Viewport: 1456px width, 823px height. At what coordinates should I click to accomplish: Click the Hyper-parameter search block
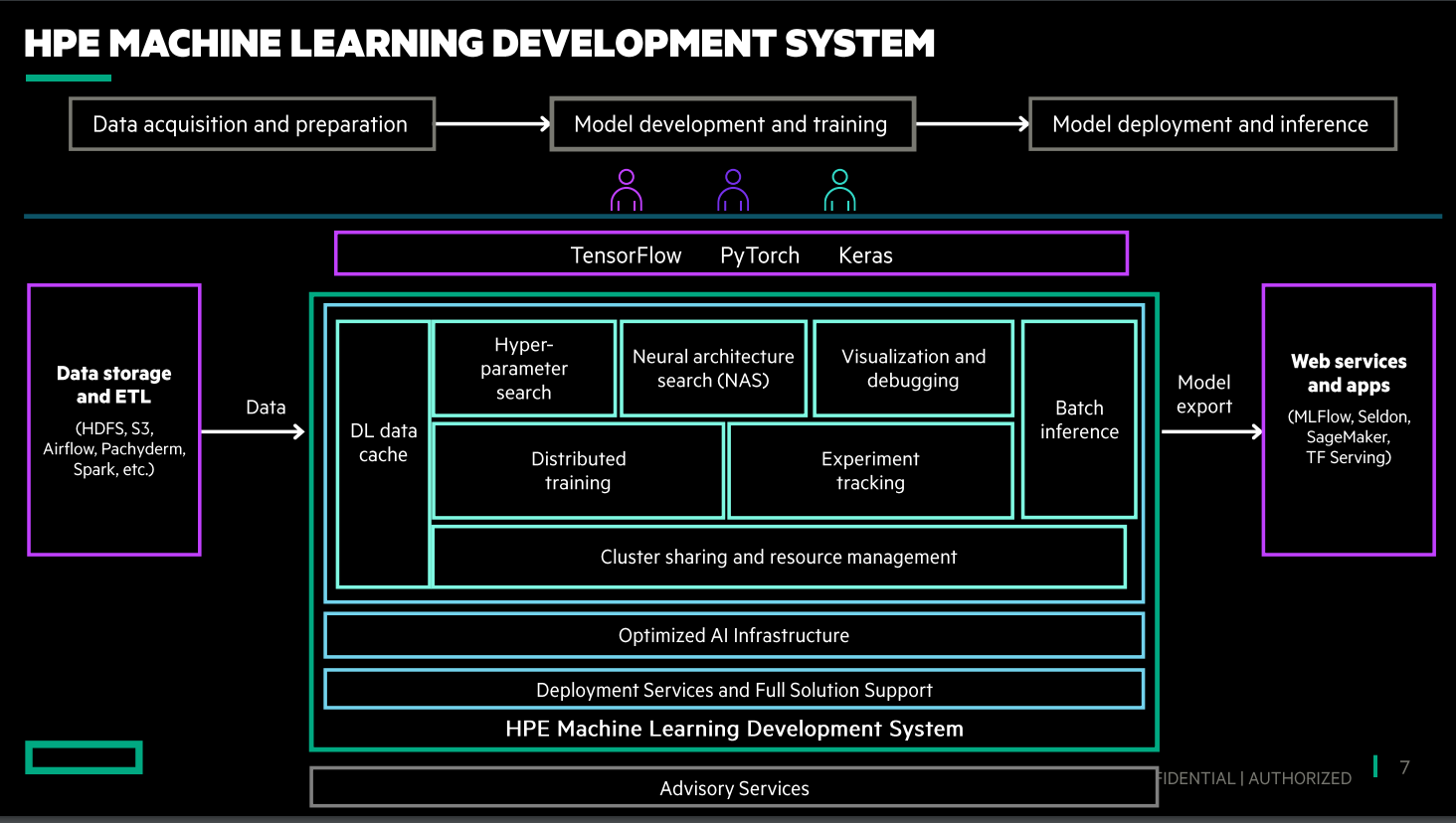click(x=523, y=368)
